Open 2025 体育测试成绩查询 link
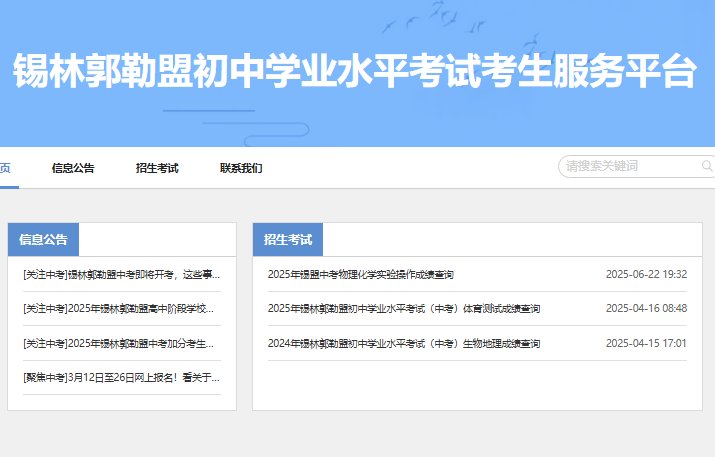The image size is (715, 457). pos(404,309)
